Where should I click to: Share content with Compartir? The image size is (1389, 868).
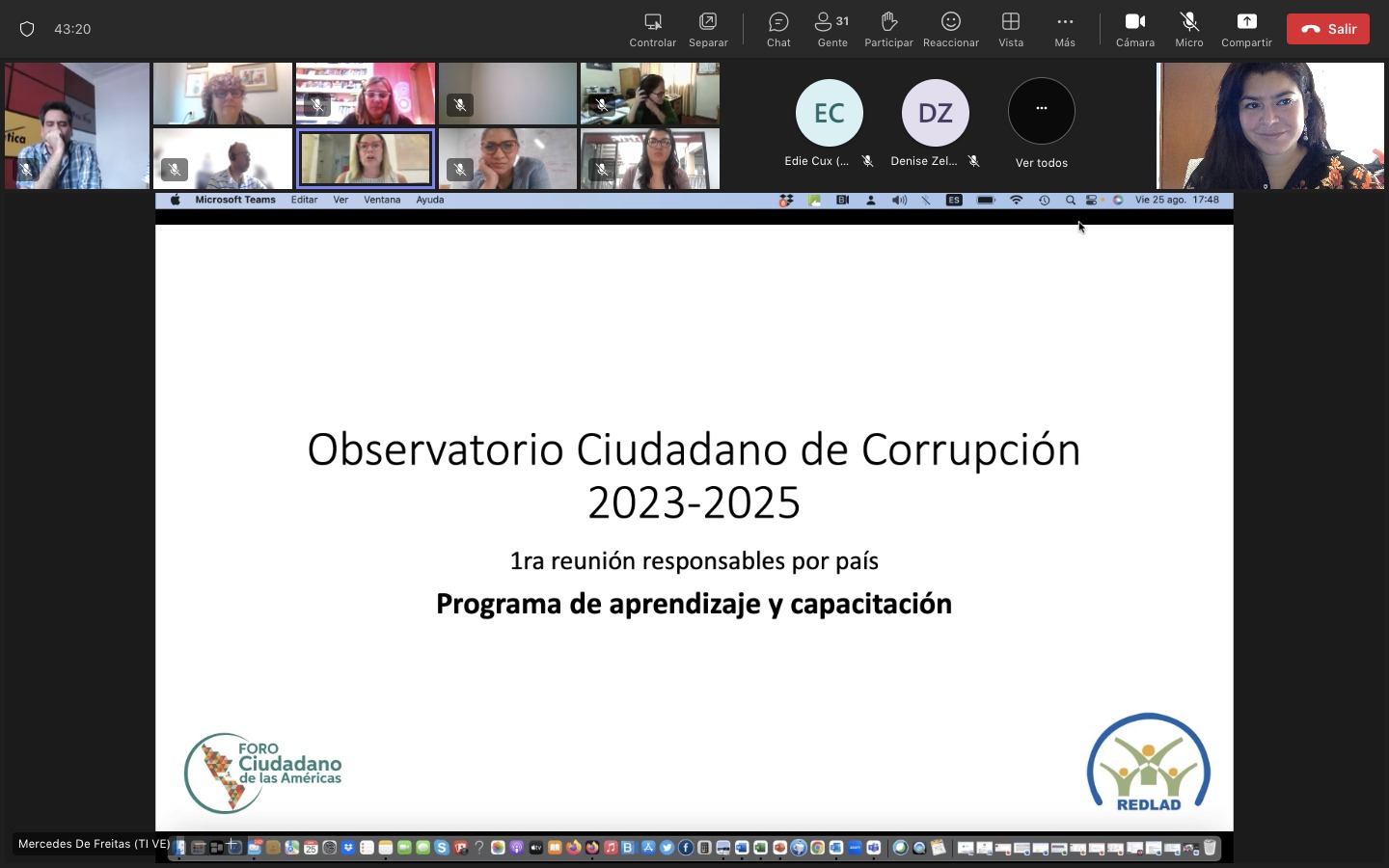(1246, 29)
